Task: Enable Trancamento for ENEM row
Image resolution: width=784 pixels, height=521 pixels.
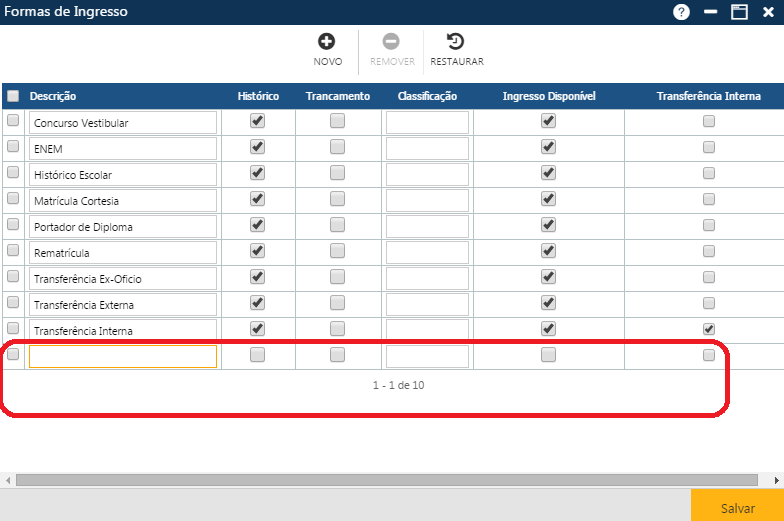Action: click(337, 147)
